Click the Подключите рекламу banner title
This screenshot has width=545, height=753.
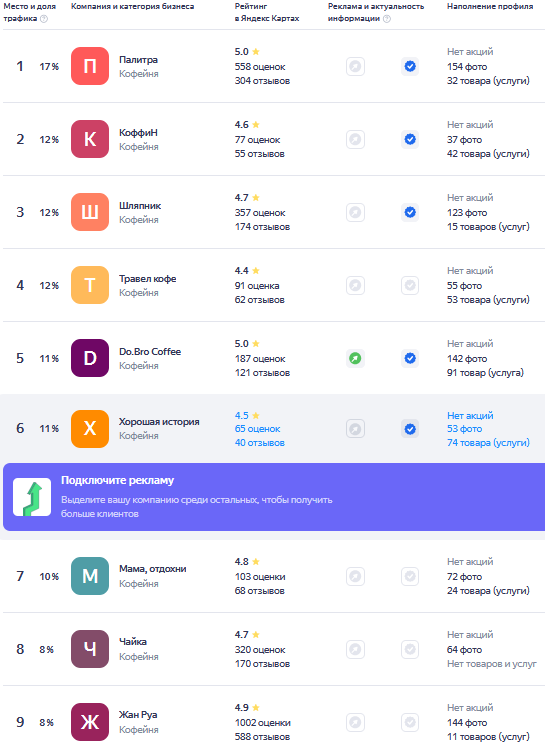118,480
